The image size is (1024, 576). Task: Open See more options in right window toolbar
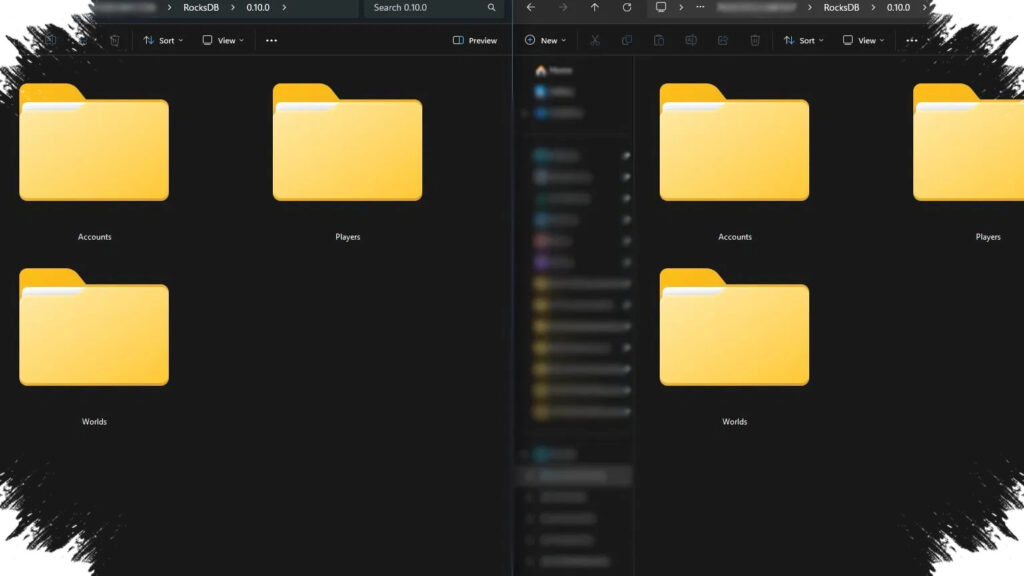point(912,40)
